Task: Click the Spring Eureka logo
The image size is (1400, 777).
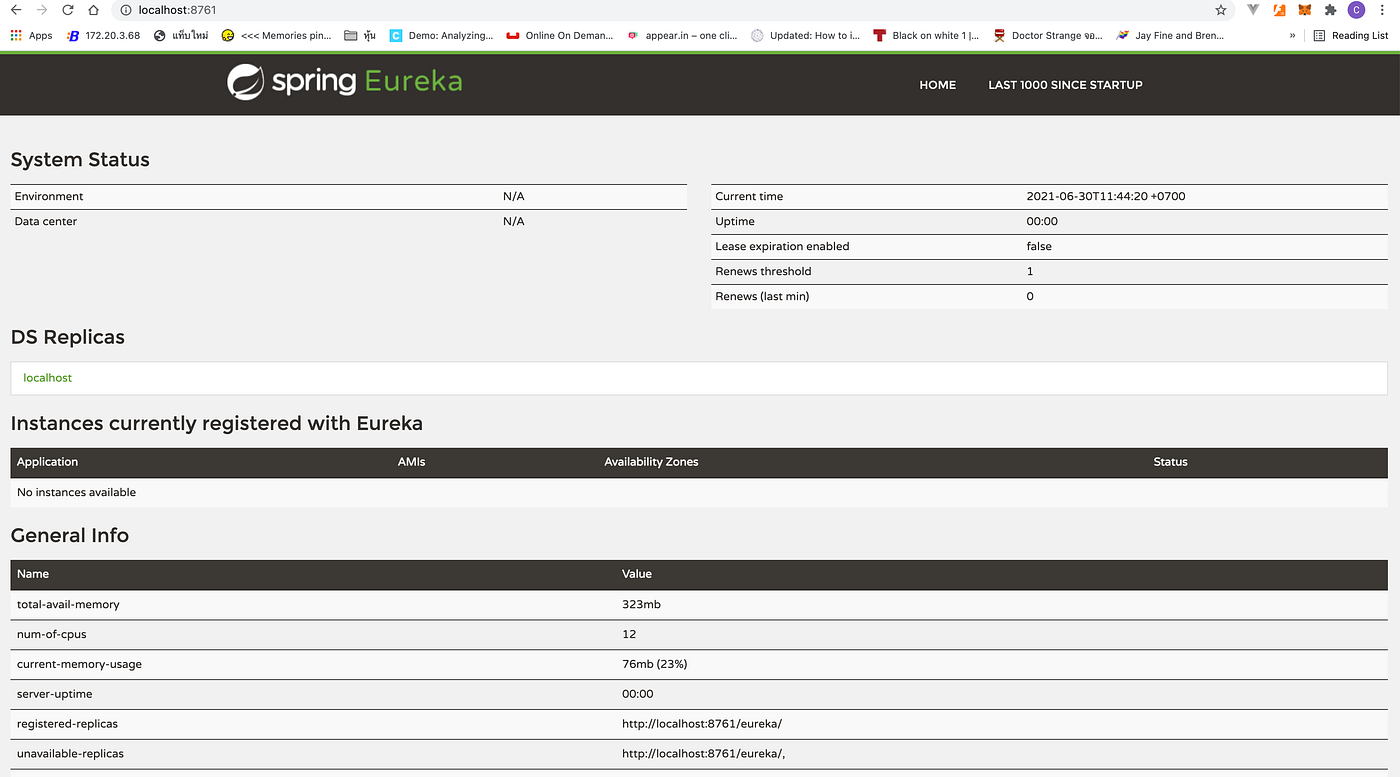Action: click(344, 81)
